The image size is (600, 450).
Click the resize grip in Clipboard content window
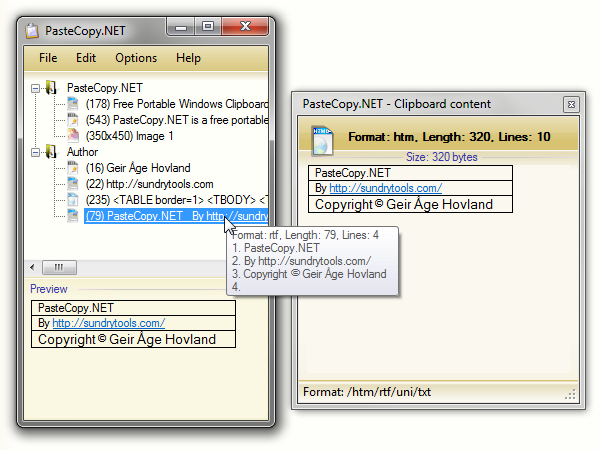(x=571, y=395)
